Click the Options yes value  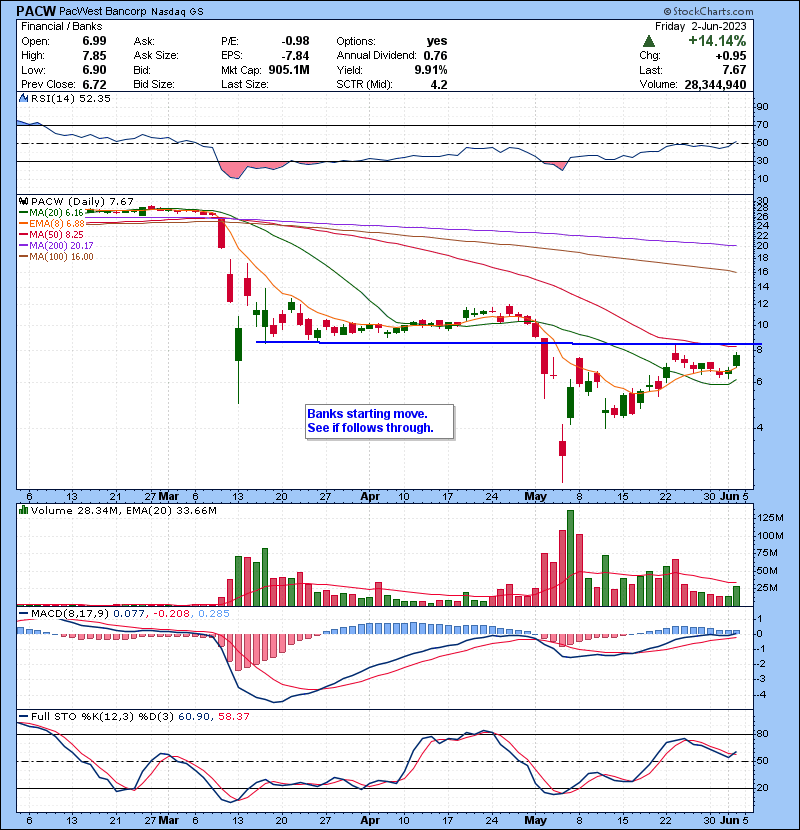pyautogui.click(x=437, y=41)
